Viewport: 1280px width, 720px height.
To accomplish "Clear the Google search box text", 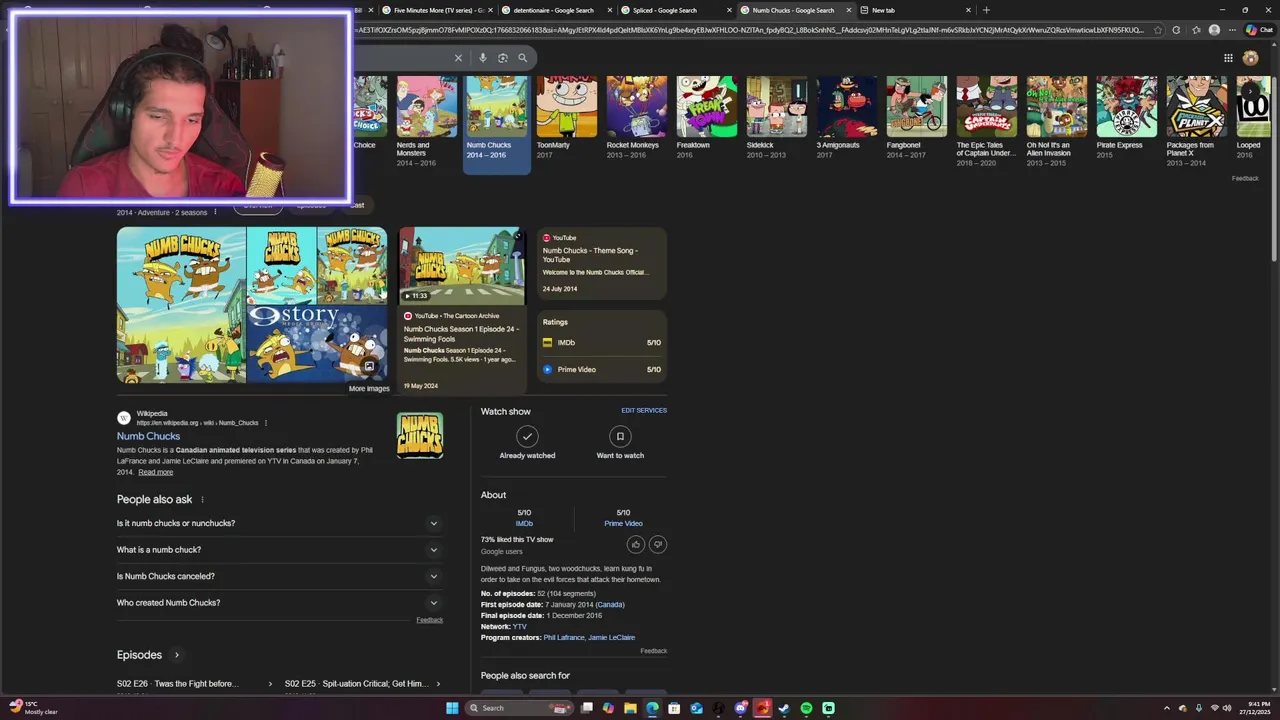I will (x=458, y=58).
